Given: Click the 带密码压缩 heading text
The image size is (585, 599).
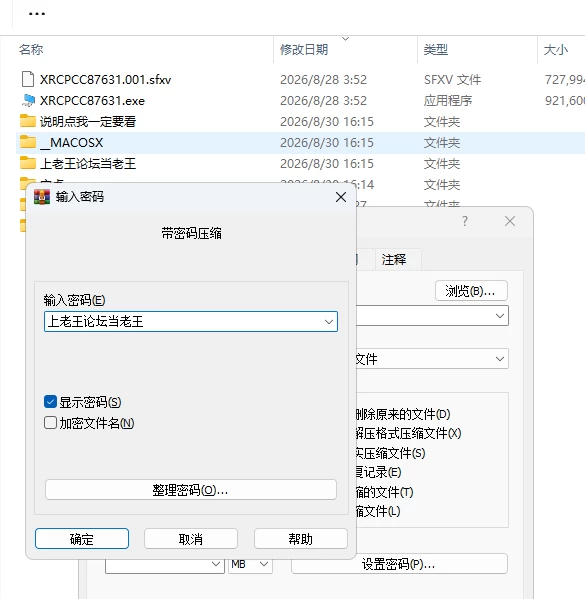Looking at the screenshot, I should tap(191, 233).
